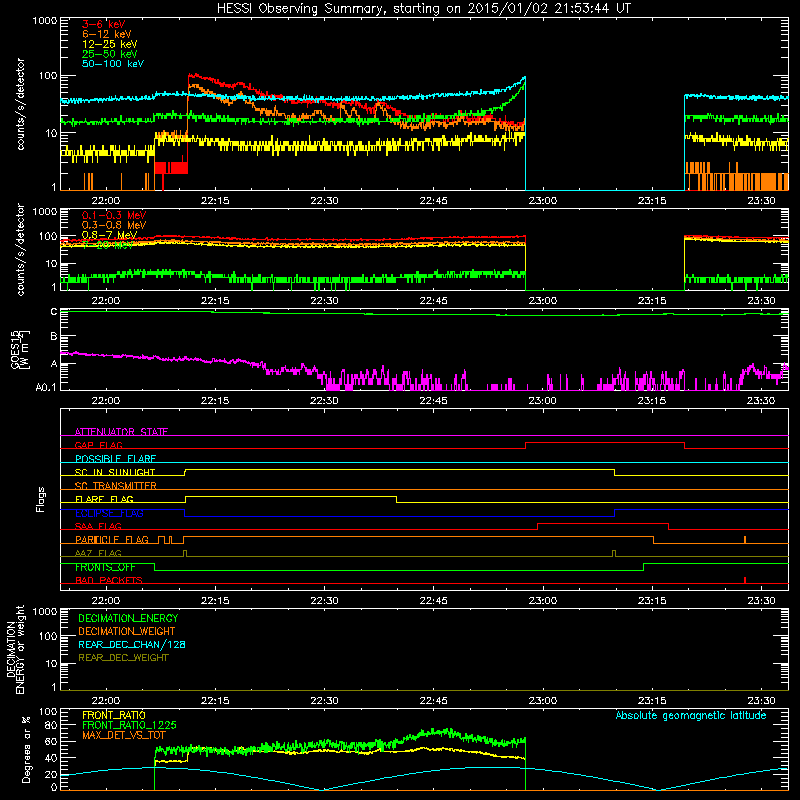Click the yellow 12-25 keV legend label

click(109, 44)
